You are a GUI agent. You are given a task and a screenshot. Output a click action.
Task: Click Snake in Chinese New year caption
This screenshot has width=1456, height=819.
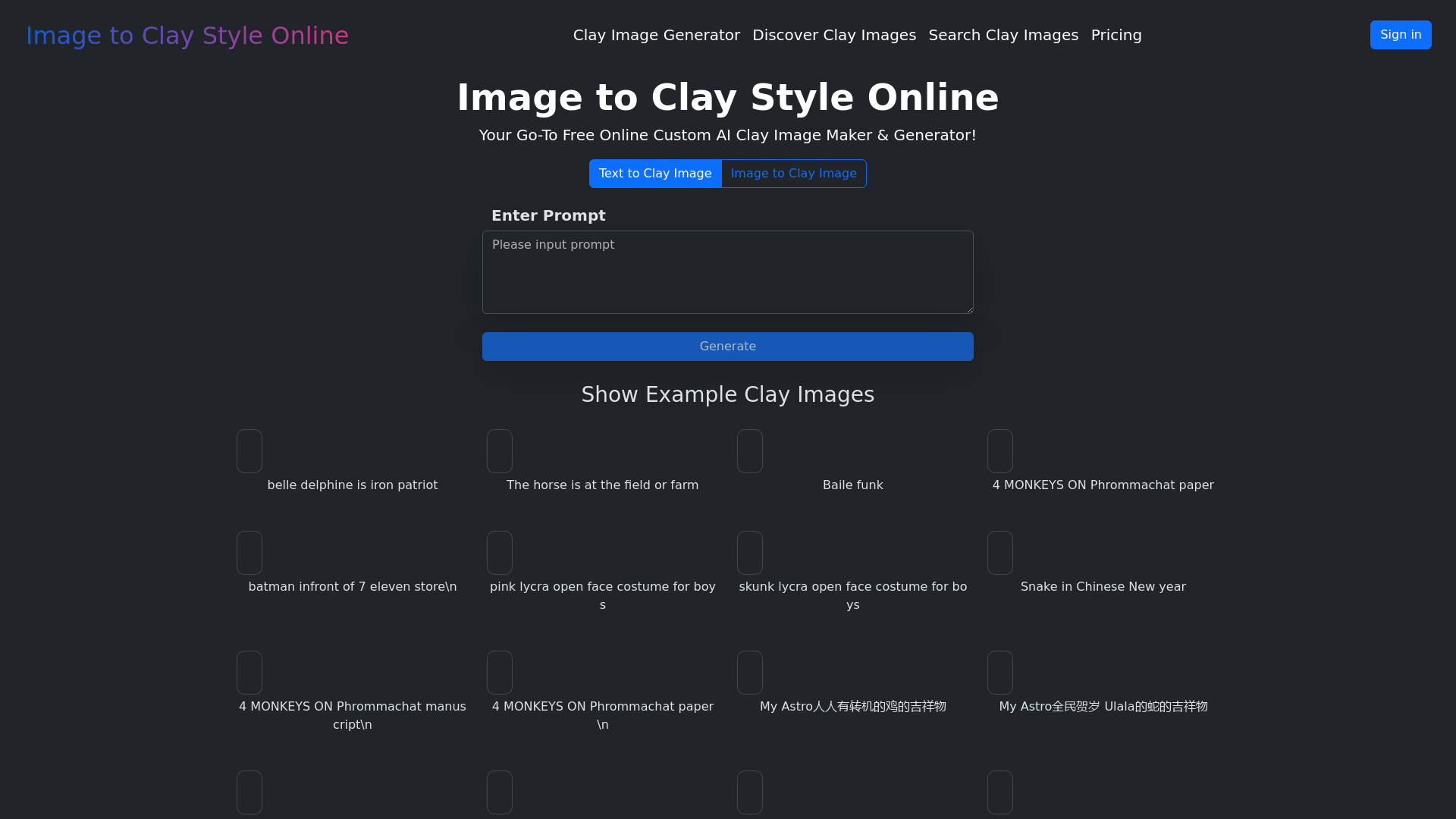point(1103,587)
